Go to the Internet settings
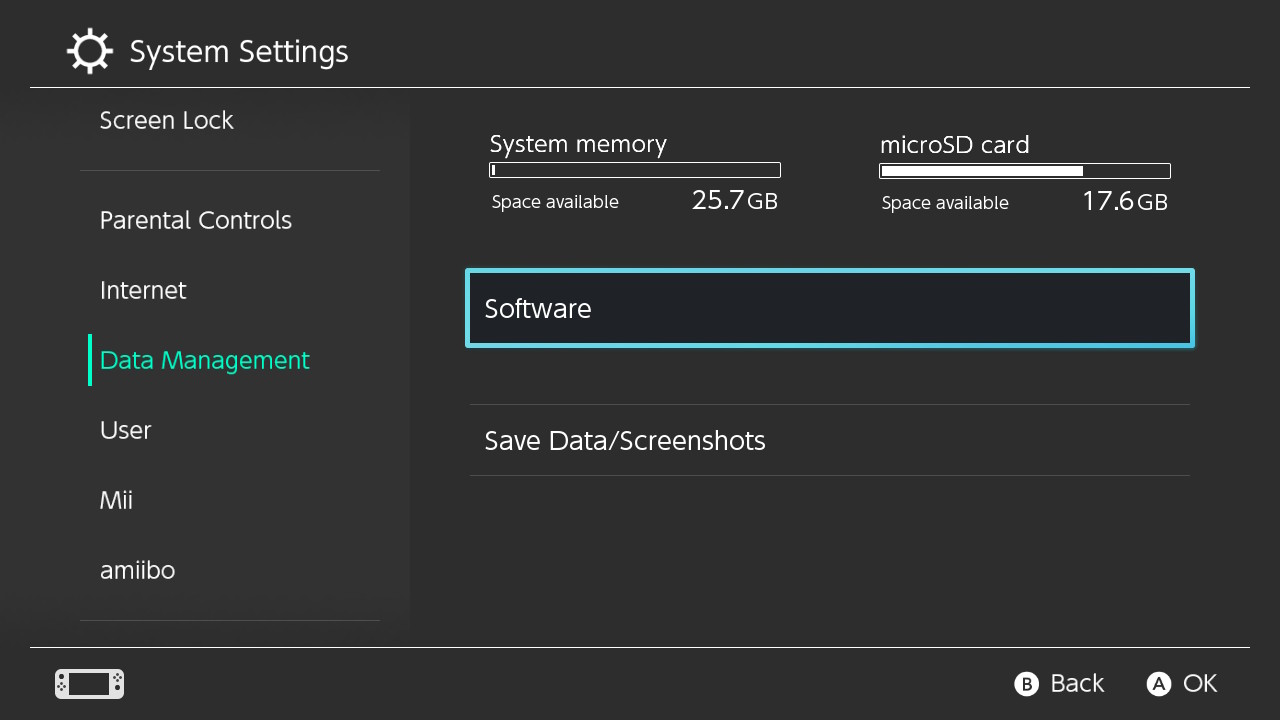 click(143, 290)
